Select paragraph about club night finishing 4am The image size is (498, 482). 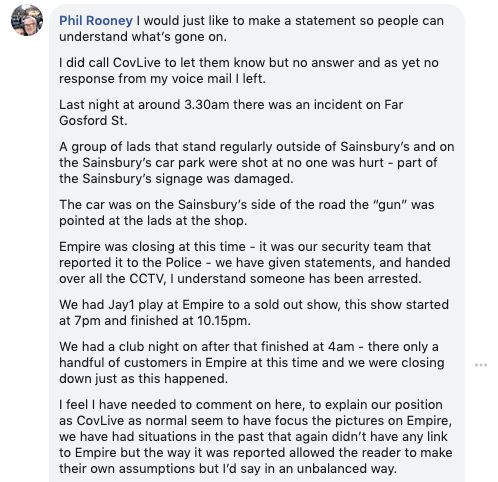coord(252,363)
